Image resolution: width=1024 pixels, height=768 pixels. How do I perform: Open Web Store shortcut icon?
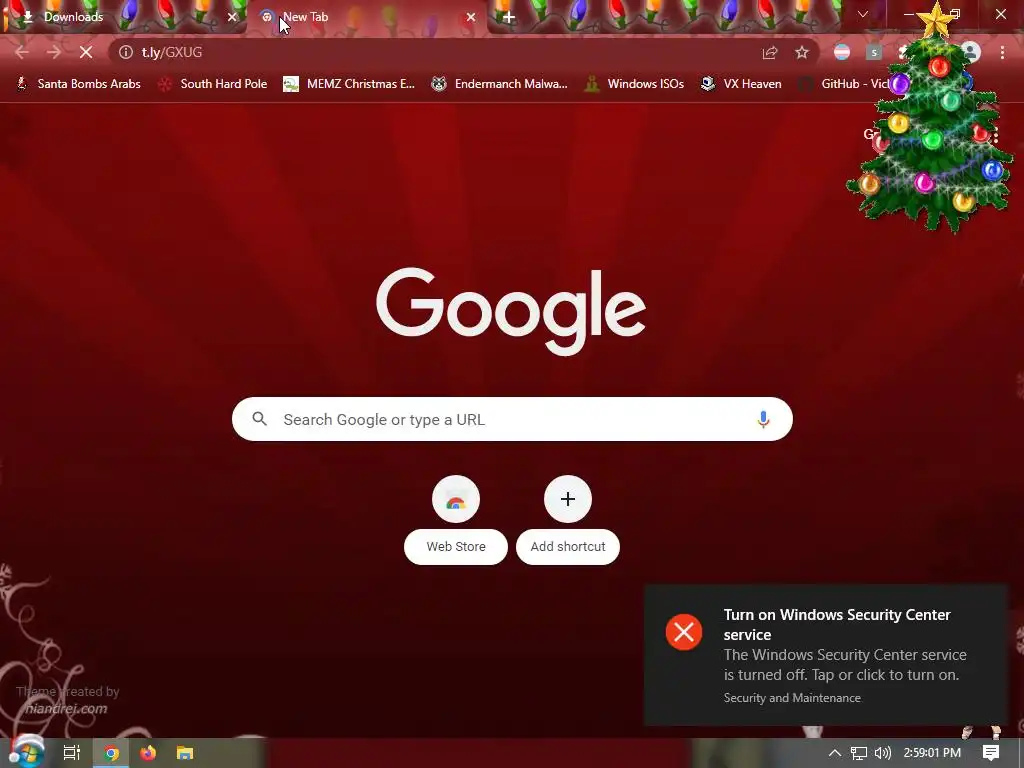(456, 500)
